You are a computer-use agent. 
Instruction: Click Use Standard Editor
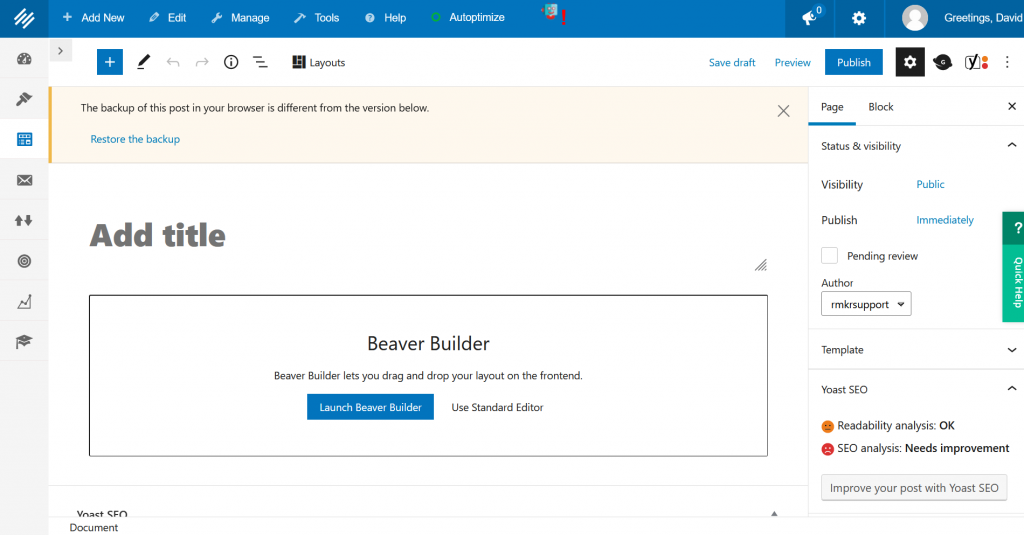[497, 407]
